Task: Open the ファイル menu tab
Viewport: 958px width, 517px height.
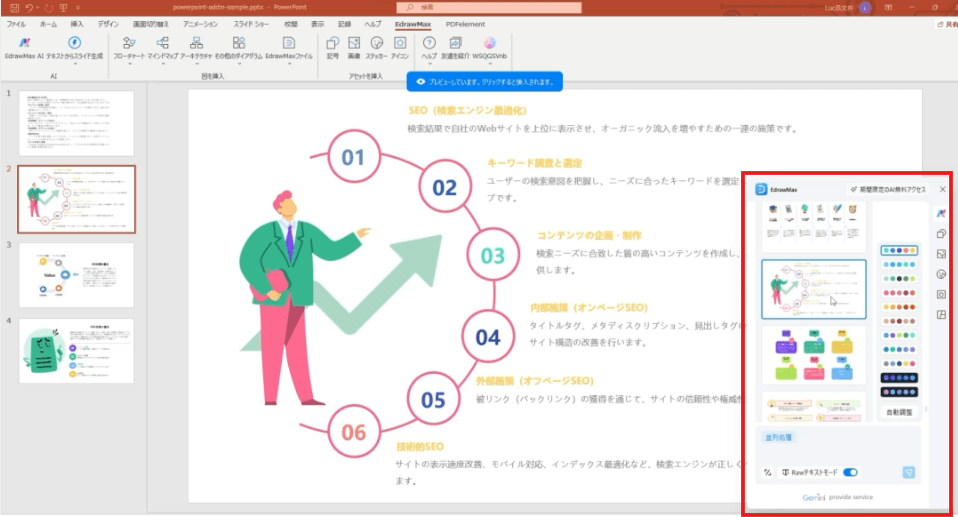Action: pyautogui.click(x=16, y=24)
